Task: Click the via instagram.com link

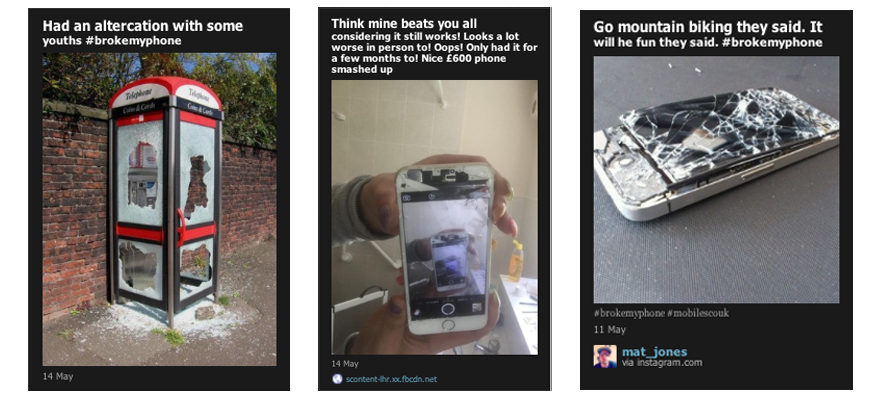Action: (x=662, y=363)
